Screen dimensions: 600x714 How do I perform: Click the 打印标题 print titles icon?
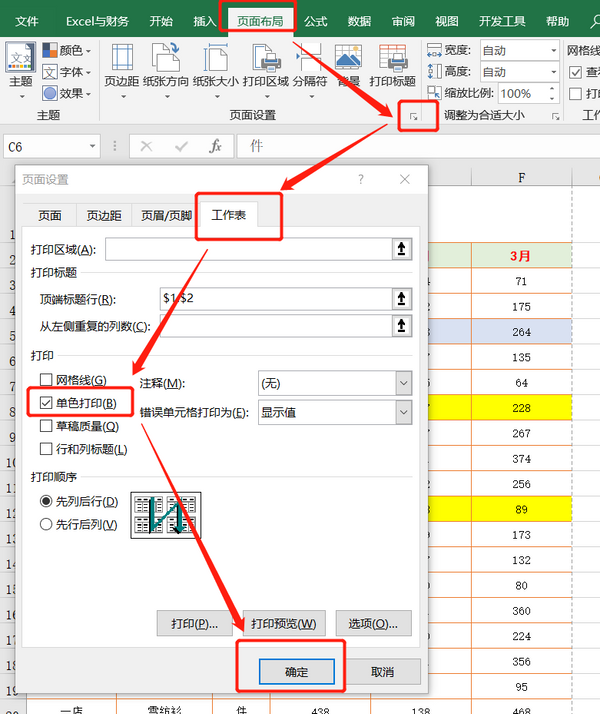[x=392, y=58]
